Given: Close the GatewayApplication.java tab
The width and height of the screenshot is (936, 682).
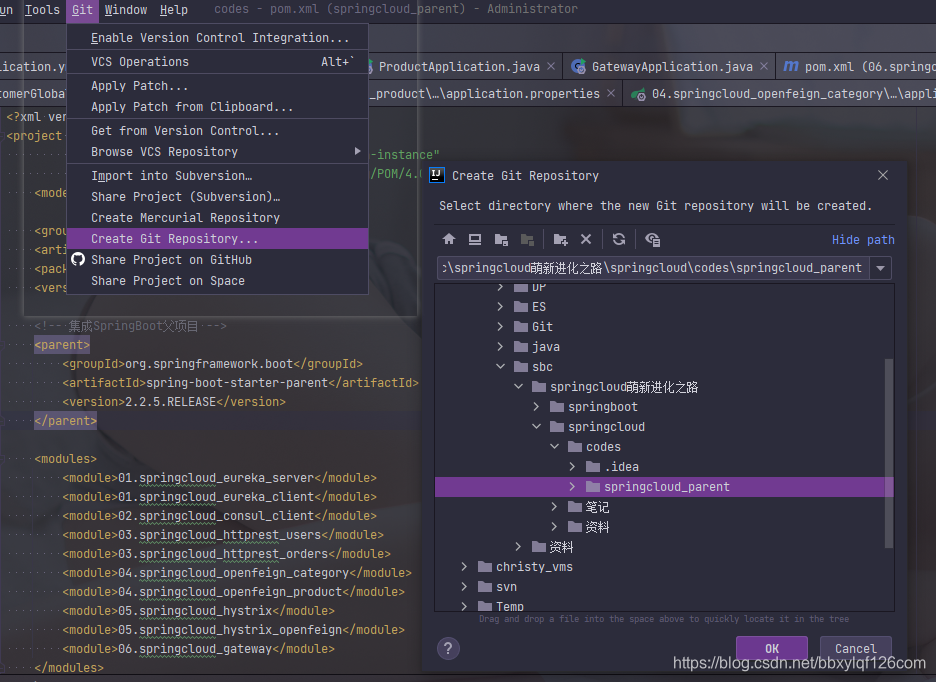Looking at the screenshot, I should tap(764, 66).
